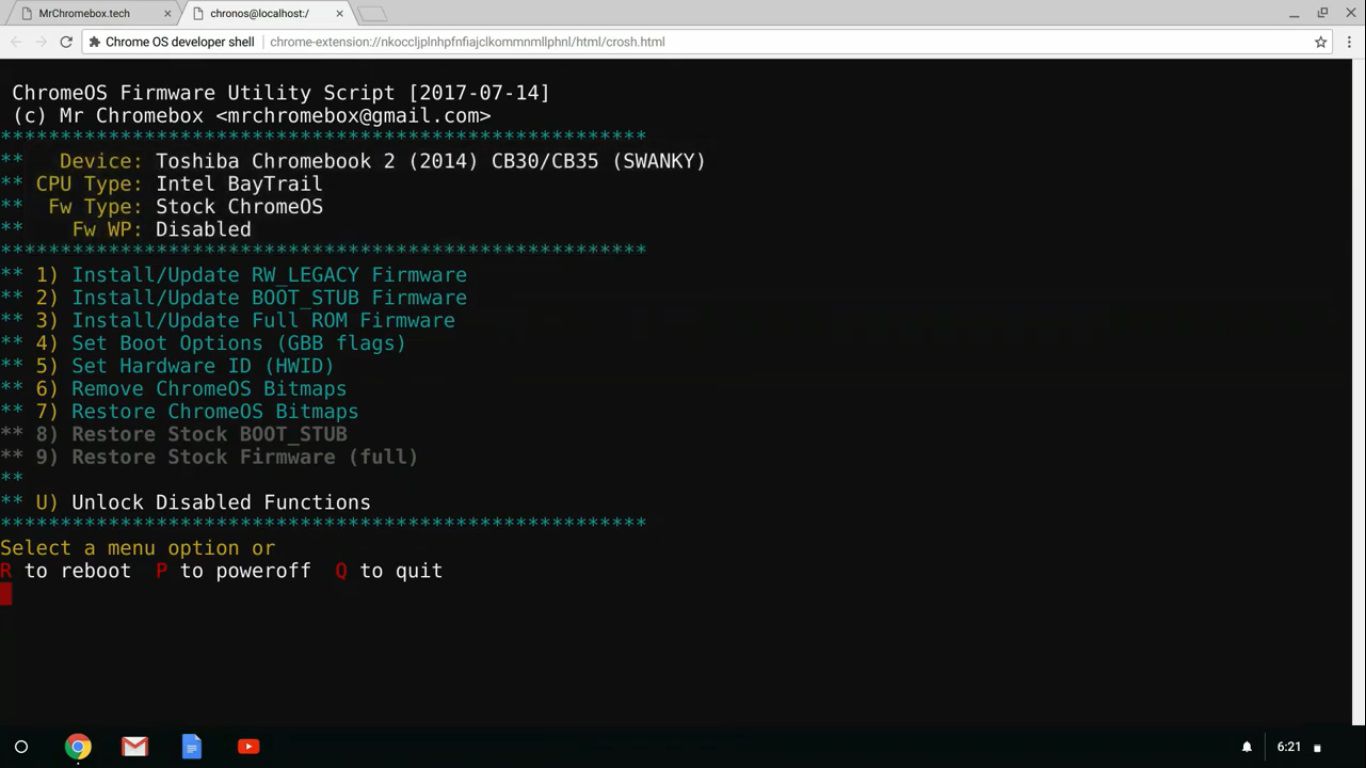Open a new browser tab
Screen dimensions: 1366x768
point(372,14)
